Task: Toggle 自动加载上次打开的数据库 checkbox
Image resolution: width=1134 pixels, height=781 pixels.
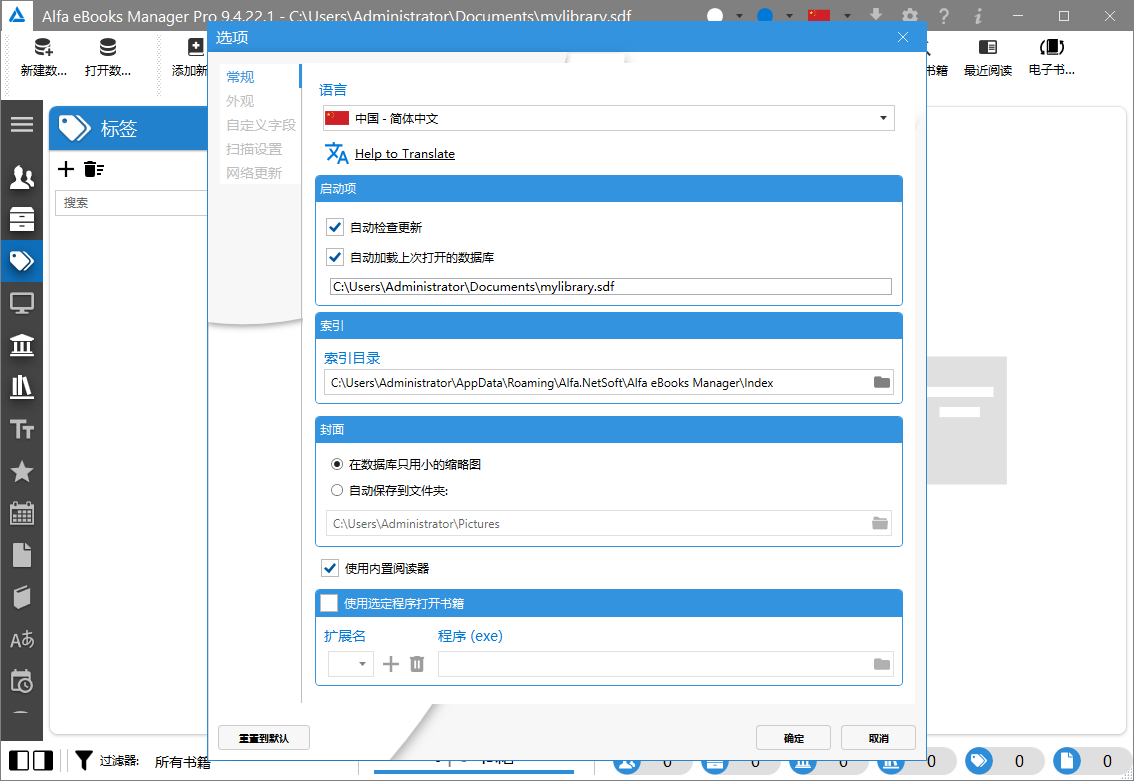Action: coord(335,257)
